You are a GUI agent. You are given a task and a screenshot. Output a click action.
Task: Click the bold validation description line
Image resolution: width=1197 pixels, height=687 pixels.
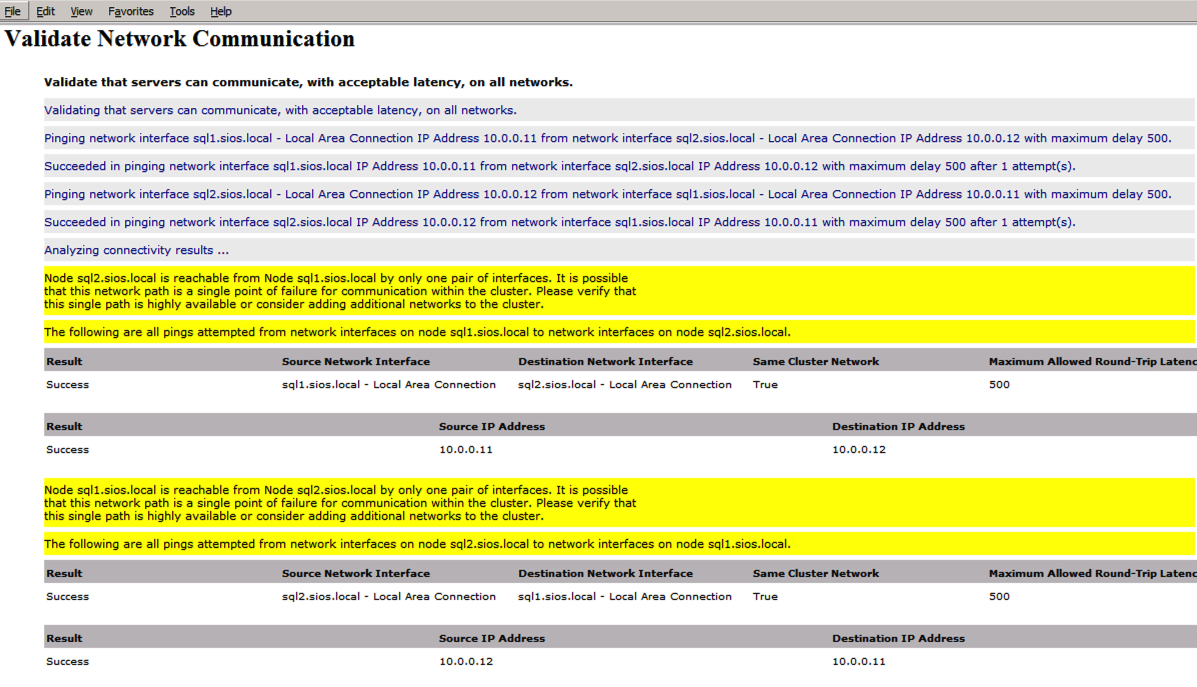[308, 82]
